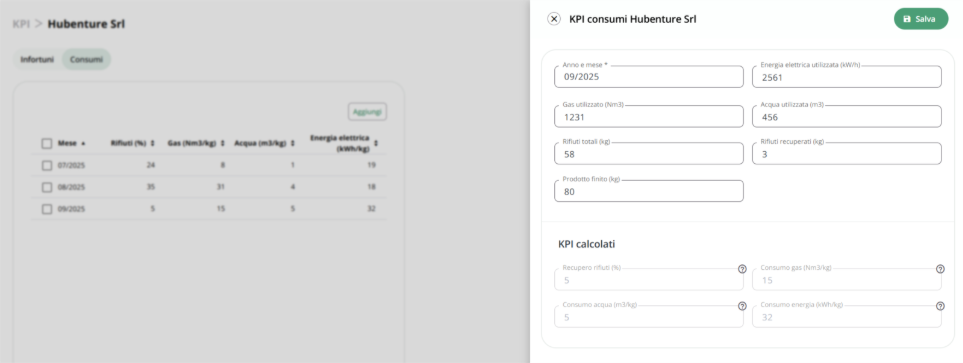
Task: Select the 07/2025 row checkbox
Action: pos(47,165)
